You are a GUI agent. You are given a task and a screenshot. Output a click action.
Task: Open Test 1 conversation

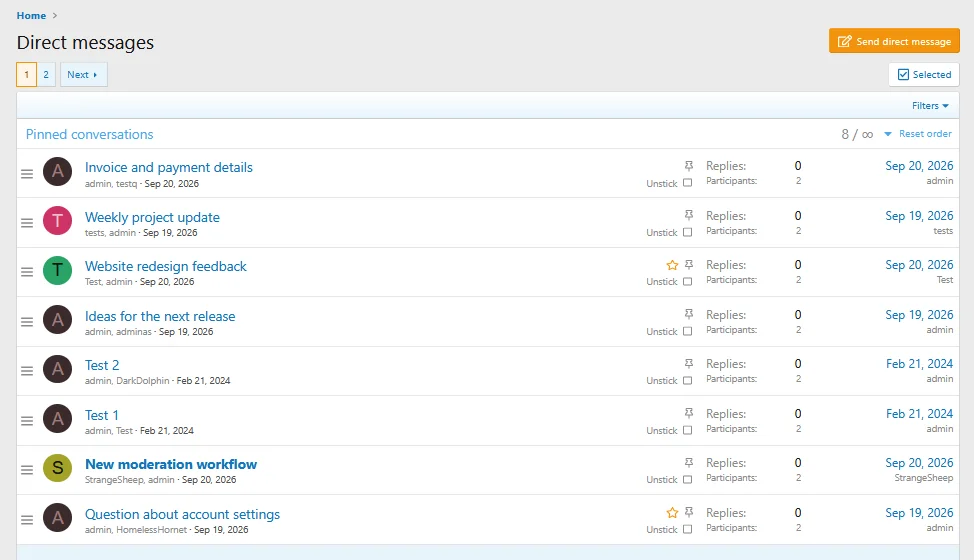tap(101, 415)
